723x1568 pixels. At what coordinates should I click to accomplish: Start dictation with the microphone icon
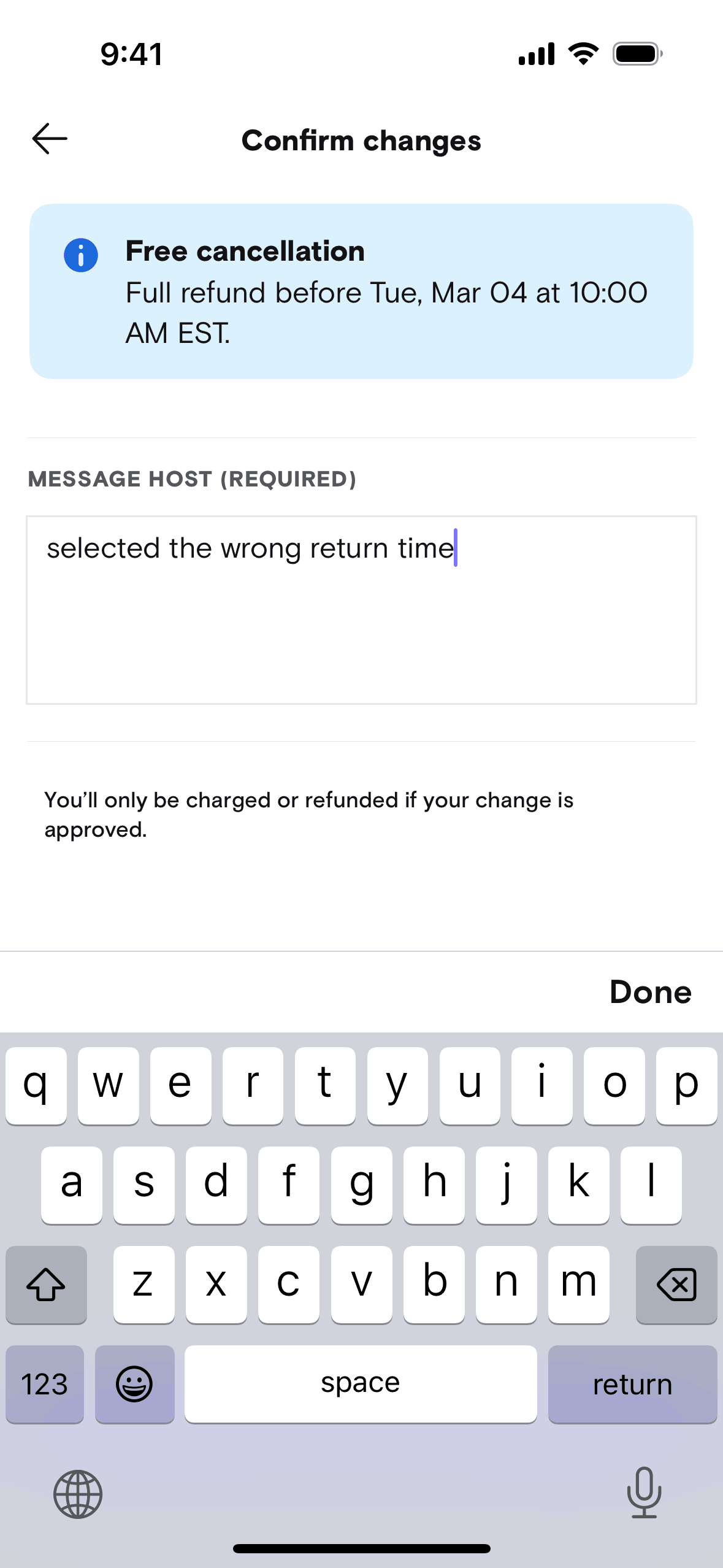pos(644,1493)
